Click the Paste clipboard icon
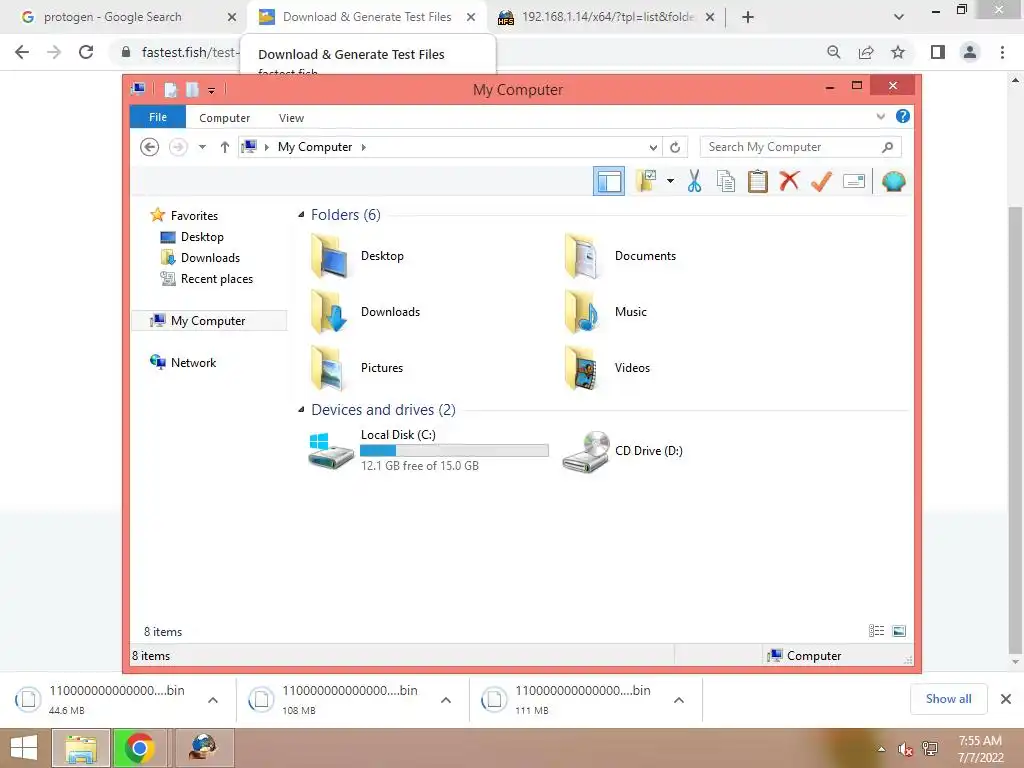 [x=758, y=182]
